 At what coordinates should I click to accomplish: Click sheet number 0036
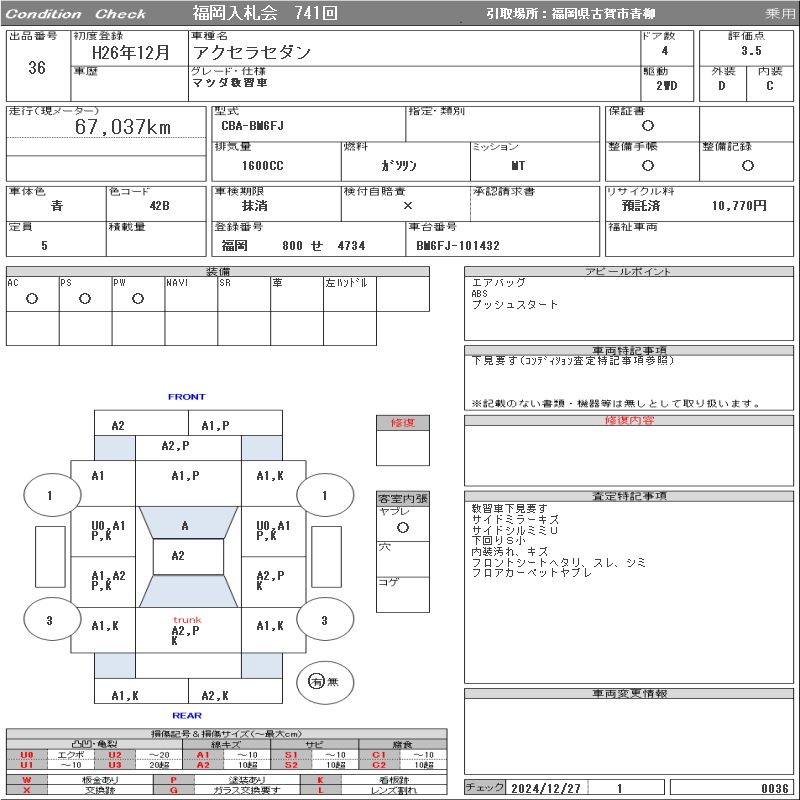(x=774, y=788)
